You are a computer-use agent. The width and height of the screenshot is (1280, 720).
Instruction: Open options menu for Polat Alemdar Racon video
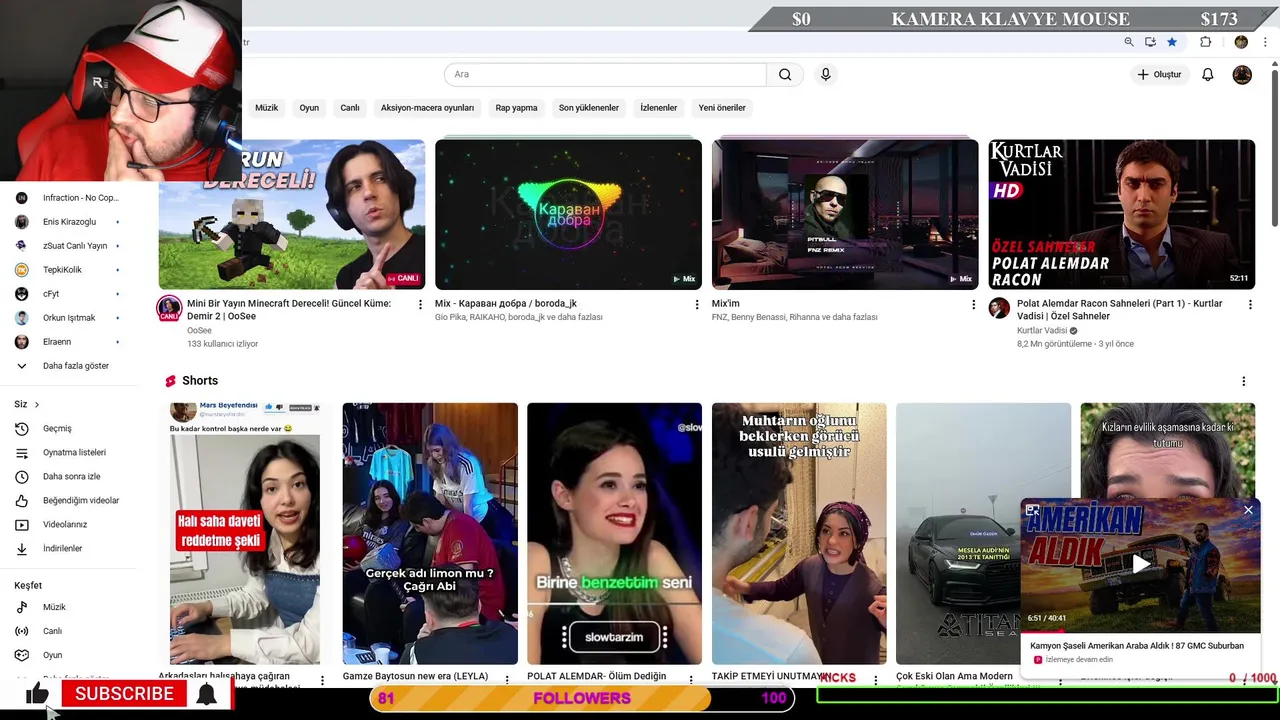click(x=1250, y=304)
